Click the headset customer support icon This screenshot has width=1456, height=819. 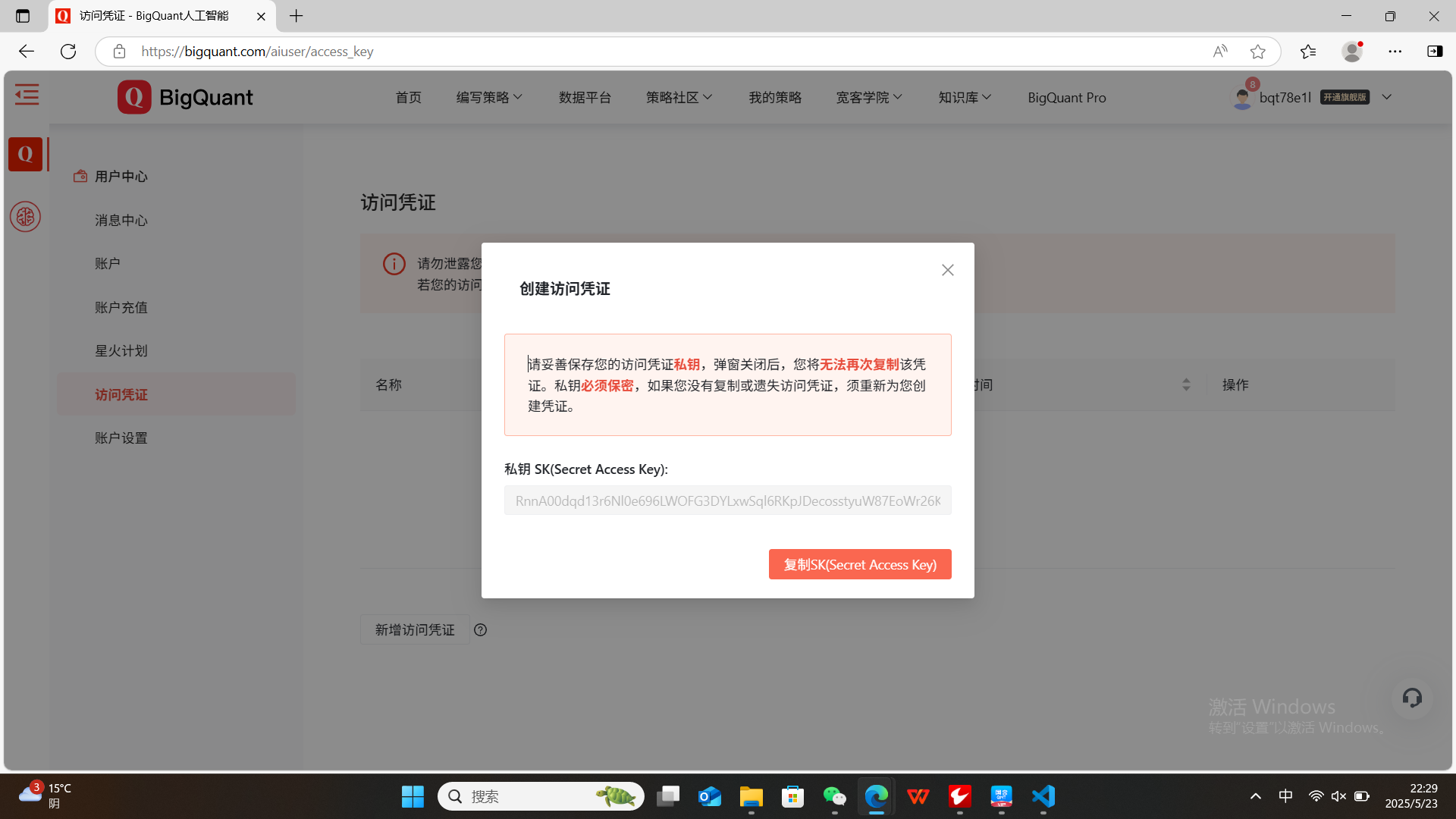(x=1411, y=698)
